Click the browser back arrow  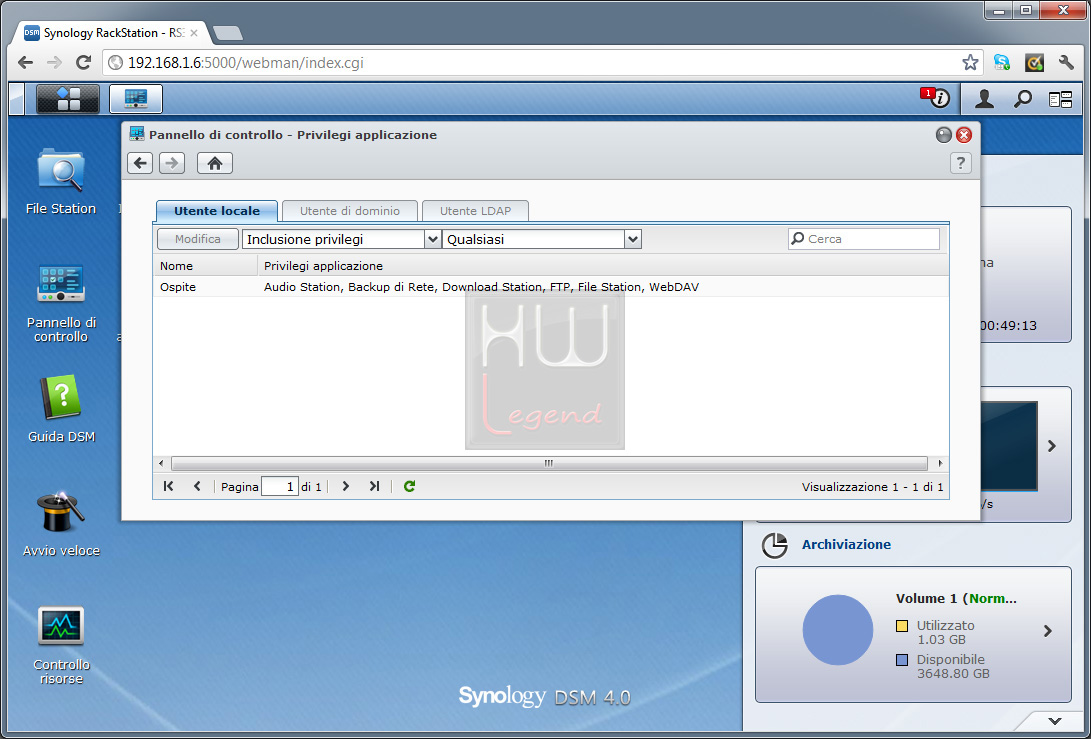[26, 63]
